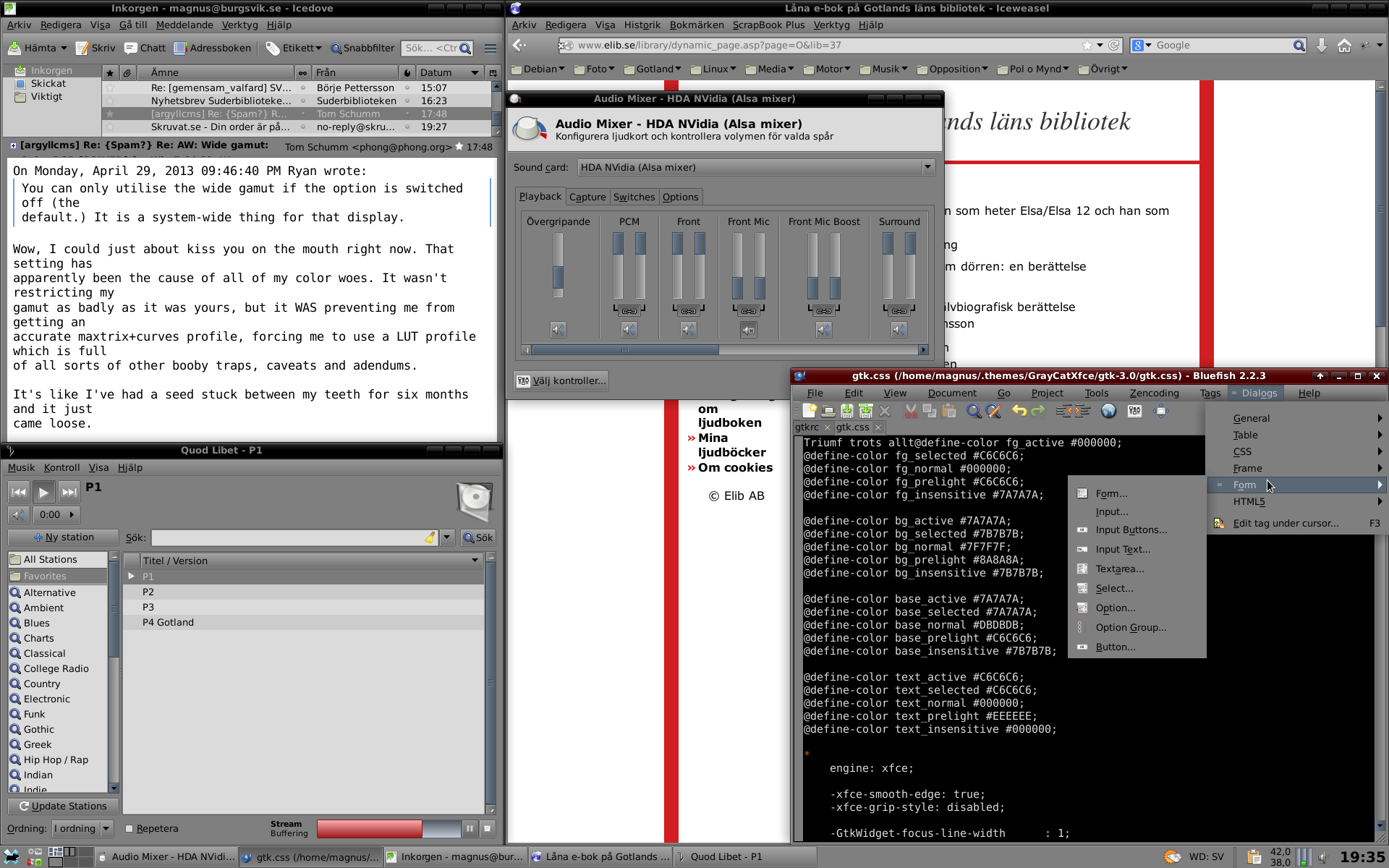The height and width of the screenshot is (868, 1389).
Task: Toggle mute for the Övergripande channel
Action: click(x=558, y=330)
